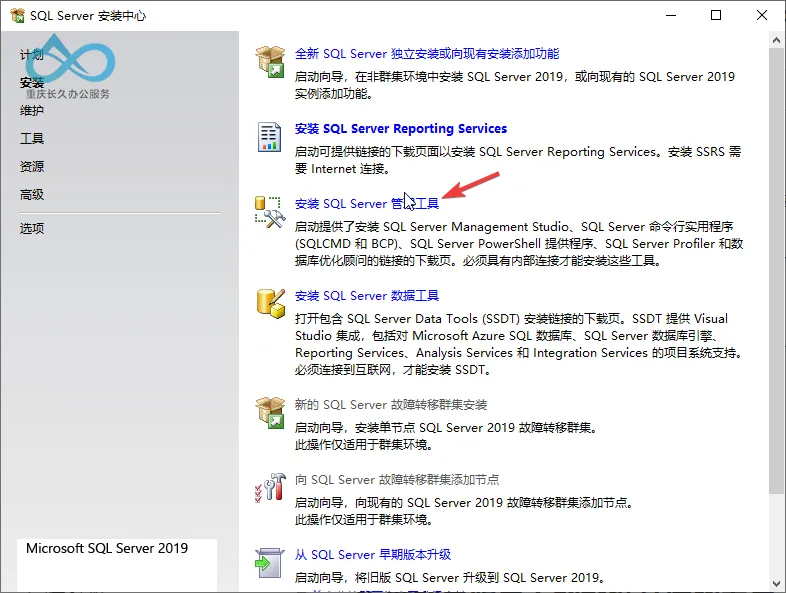
Task: Click the description starting 启动向导，将旧版 SQL Server 升级
Action: click(450, 577)
